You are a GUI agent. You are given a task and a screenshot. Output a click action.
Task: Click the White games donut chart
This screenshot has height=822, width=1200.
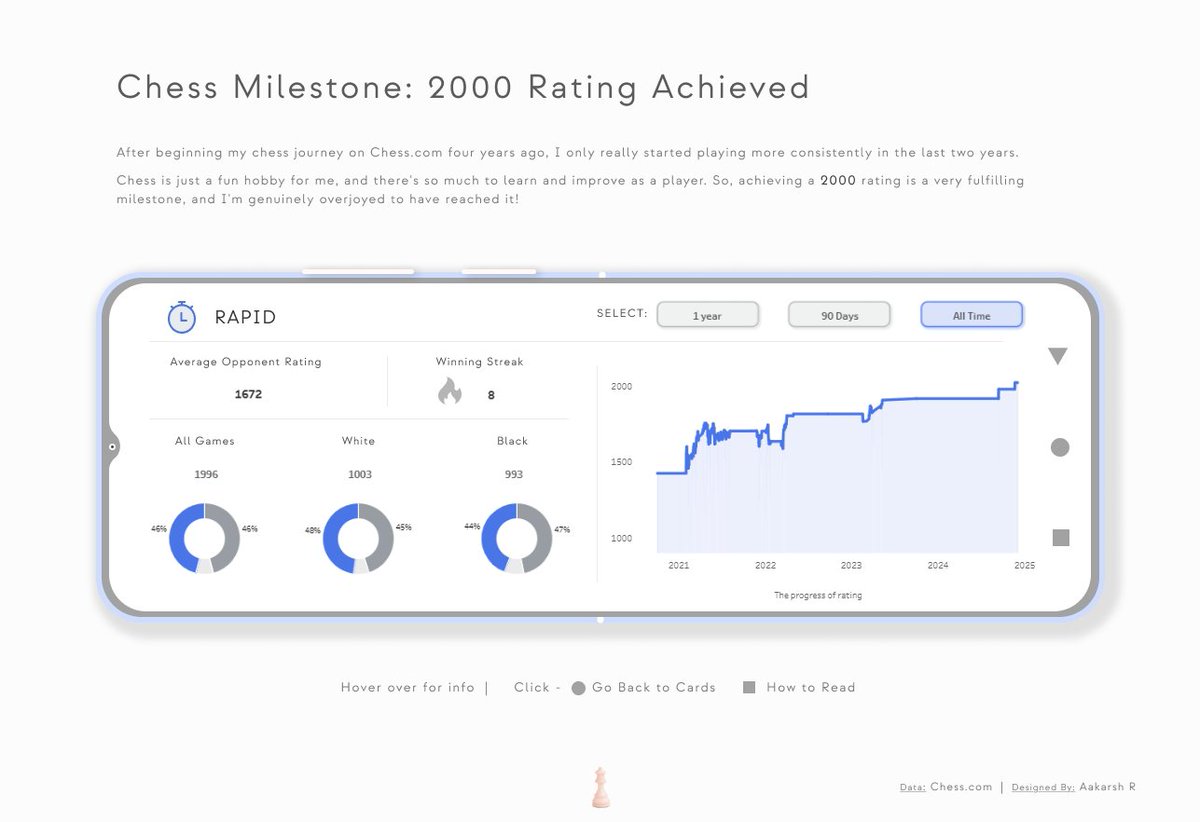pyautogui.click(x=358, y=535)
